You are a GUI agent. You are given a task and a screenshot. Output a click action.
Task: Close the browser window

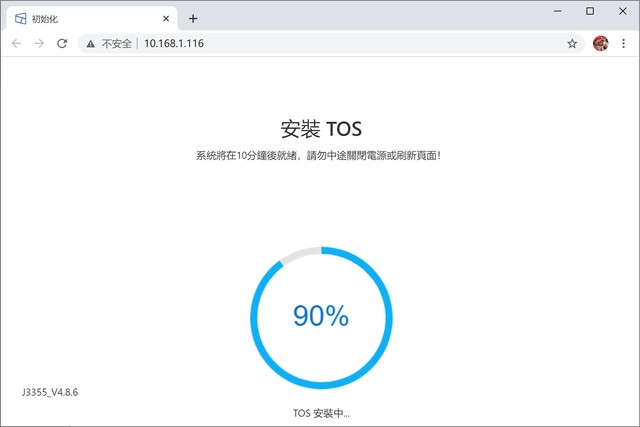622,11
